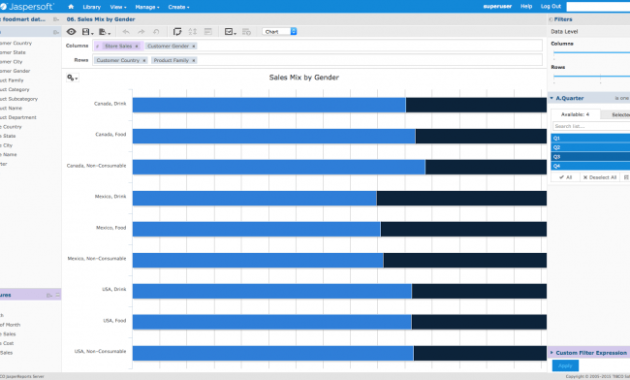Image resolution: width=630 pixels, height=380 pixels.
Task: Open the Manage menu
Action: coord(147,7)
